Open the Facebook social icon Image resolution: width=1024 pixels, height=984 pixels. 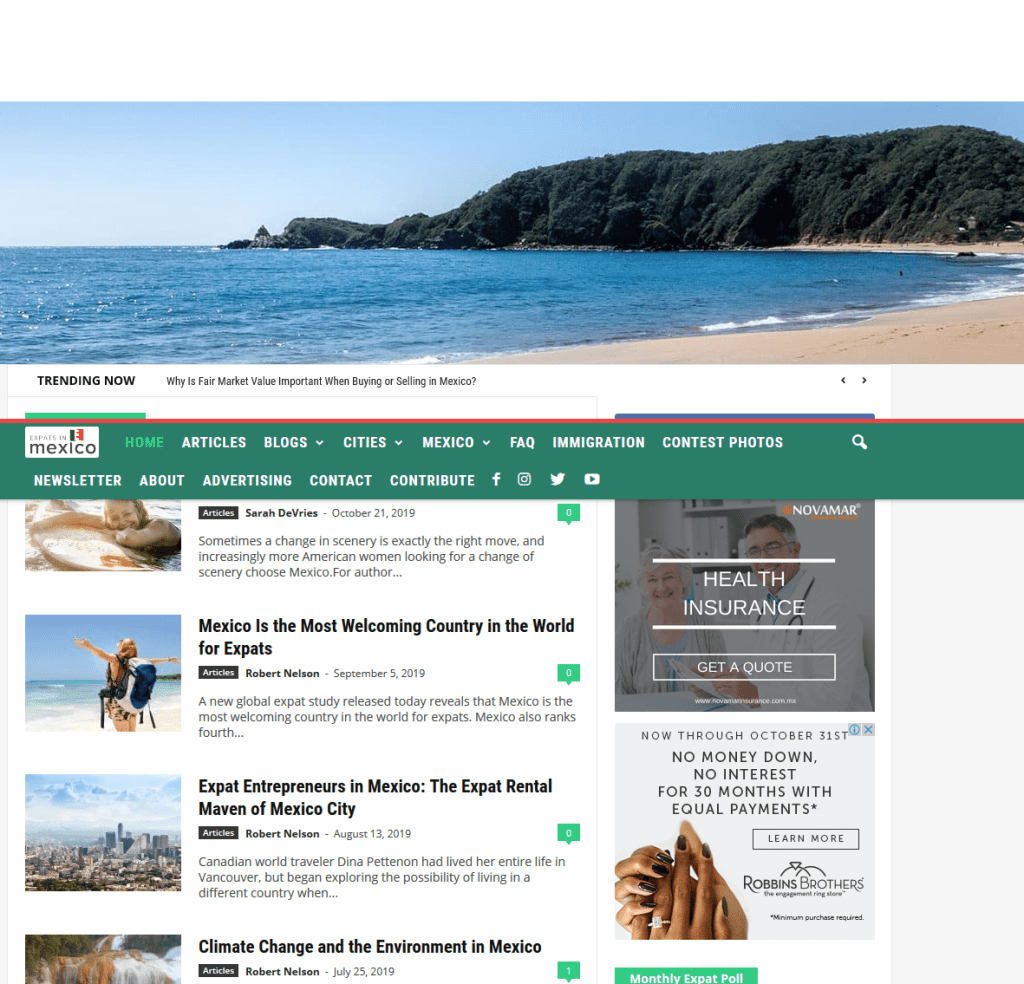pos(496,480)
